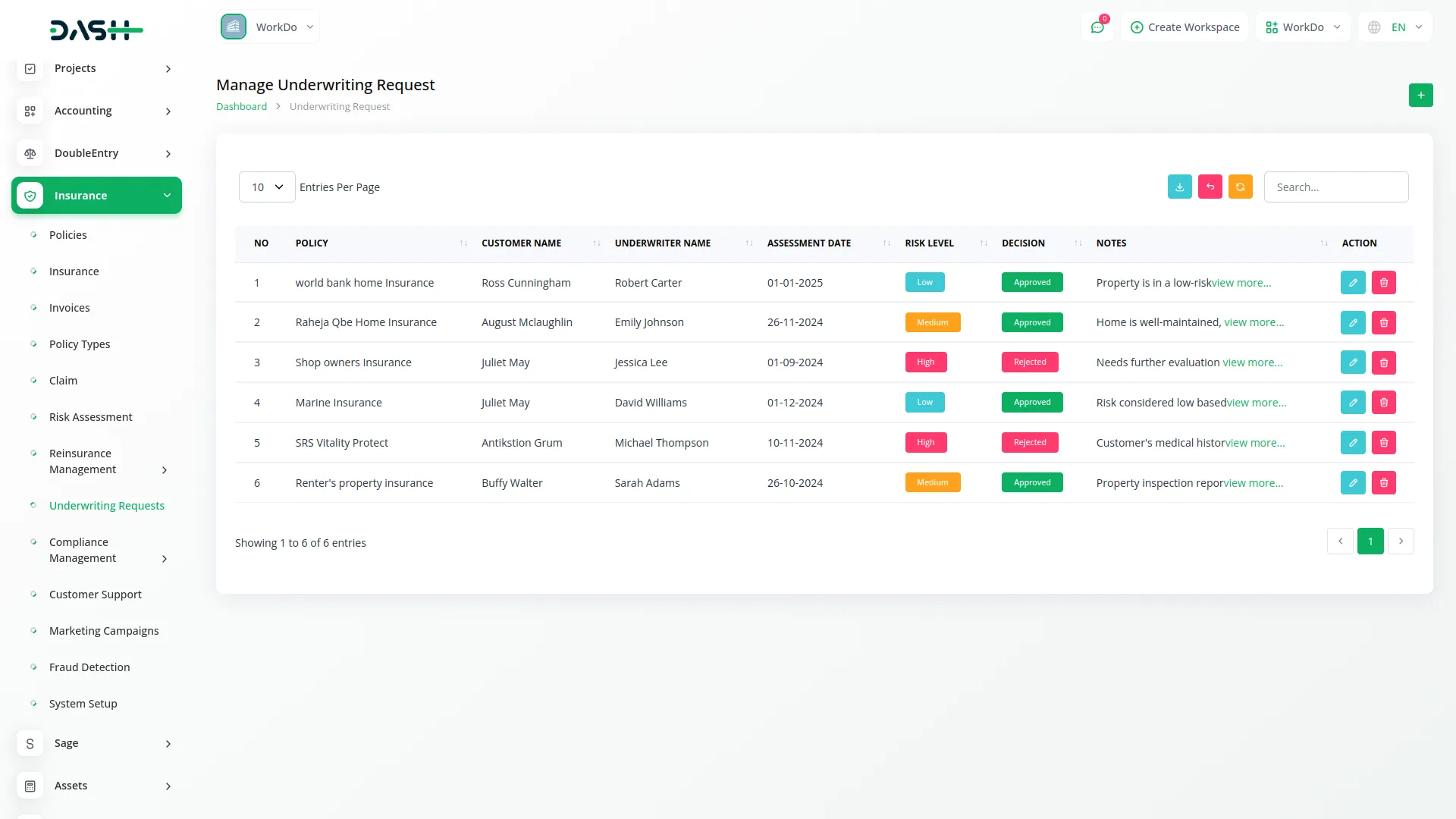
Task: Click the Create Workspace button
Action: pos(1184,27)
